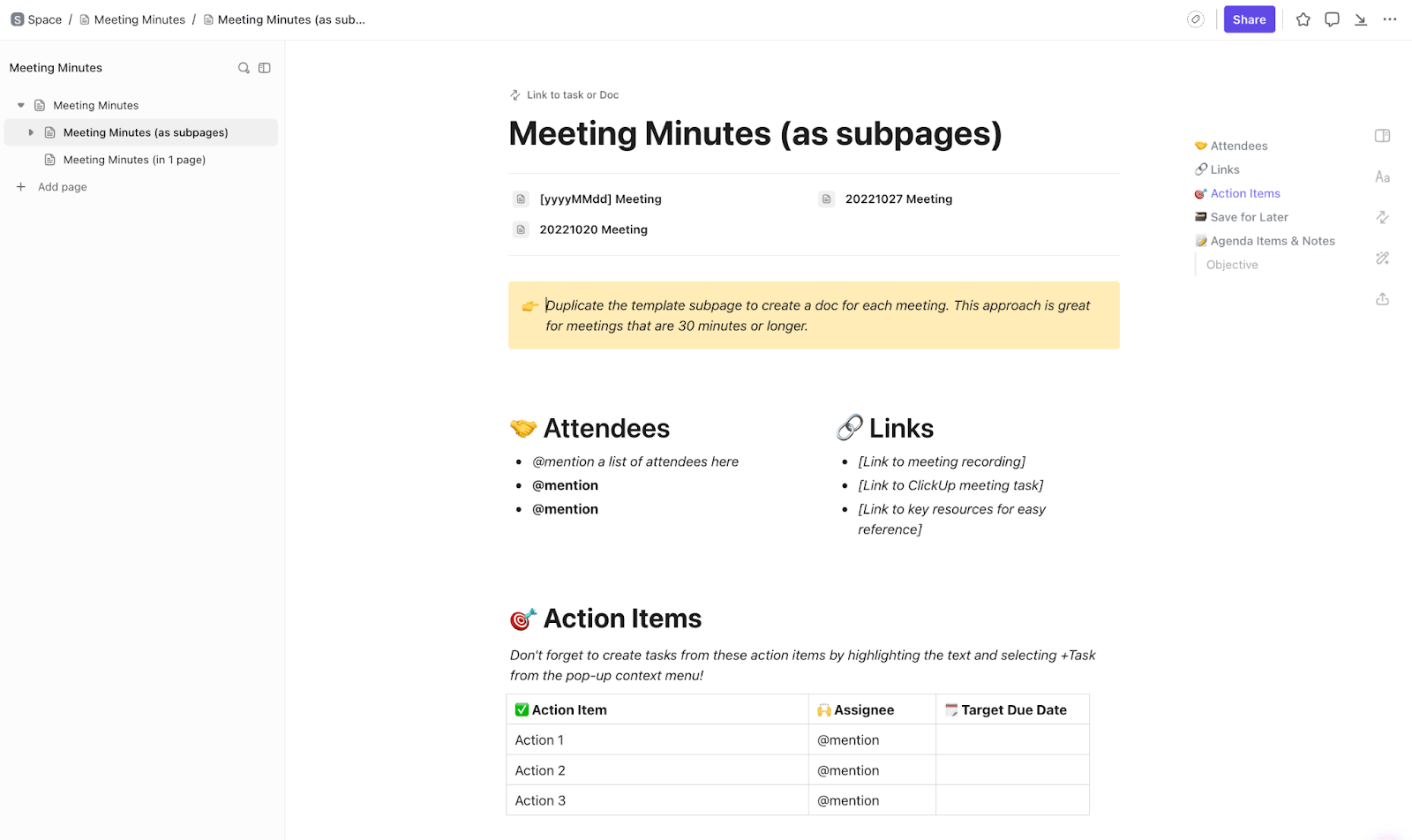Favorite this doc with the star icon
Screen dimensions: 1412x840
tap(1303, 19)
